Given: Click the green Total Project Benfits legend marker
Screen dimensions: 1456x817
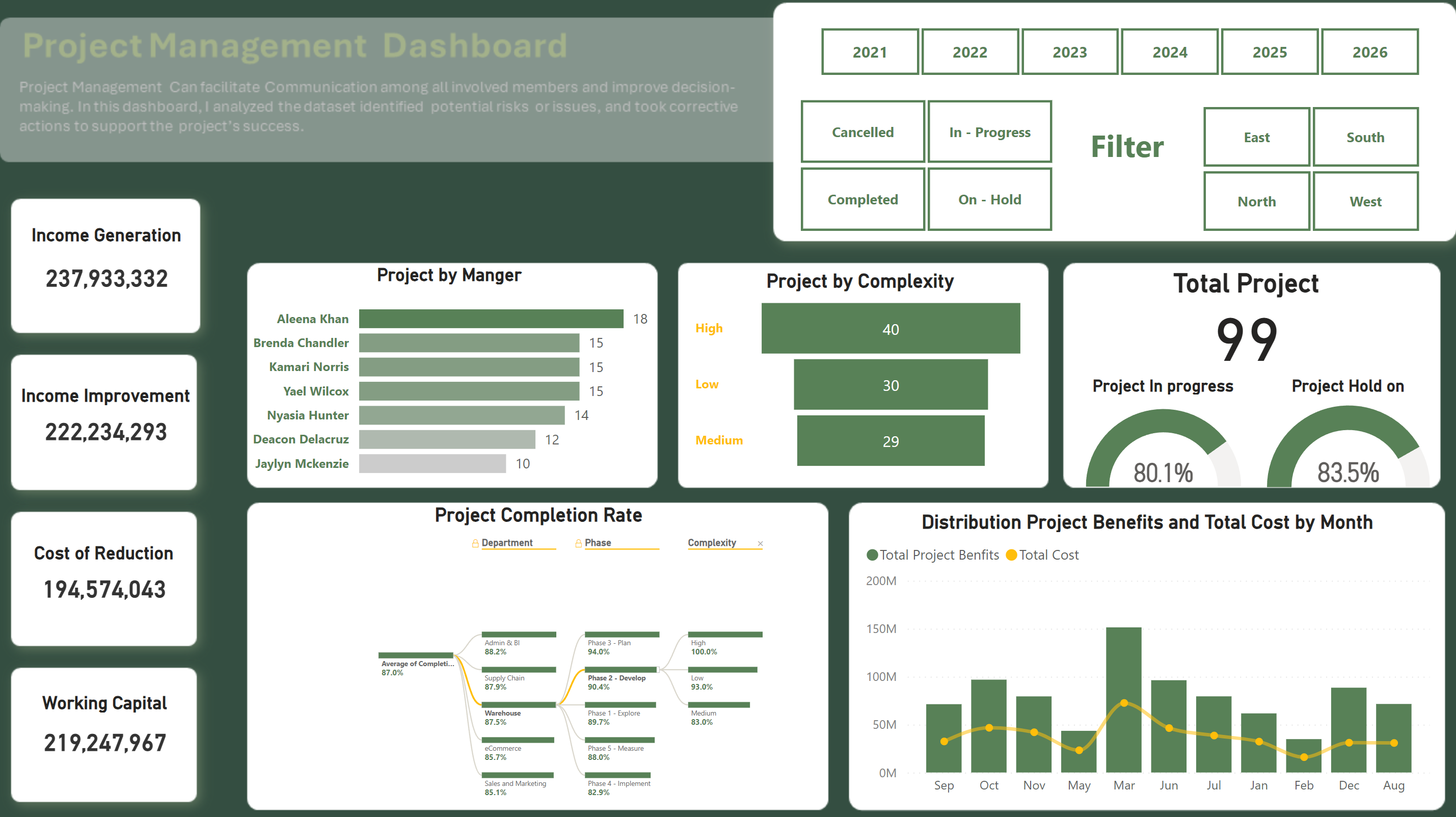Looking at the screenshot, I should (872, 555).
